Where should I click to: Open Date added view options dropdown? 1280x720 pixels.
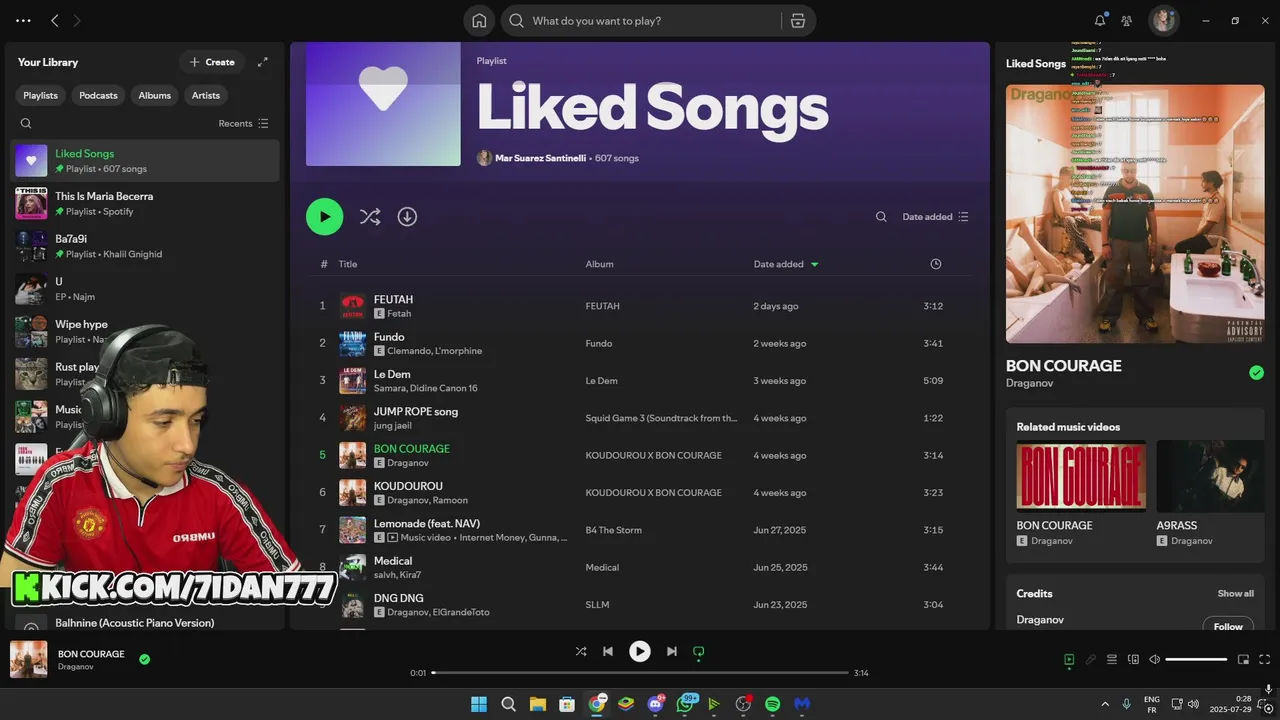(936, 217)
